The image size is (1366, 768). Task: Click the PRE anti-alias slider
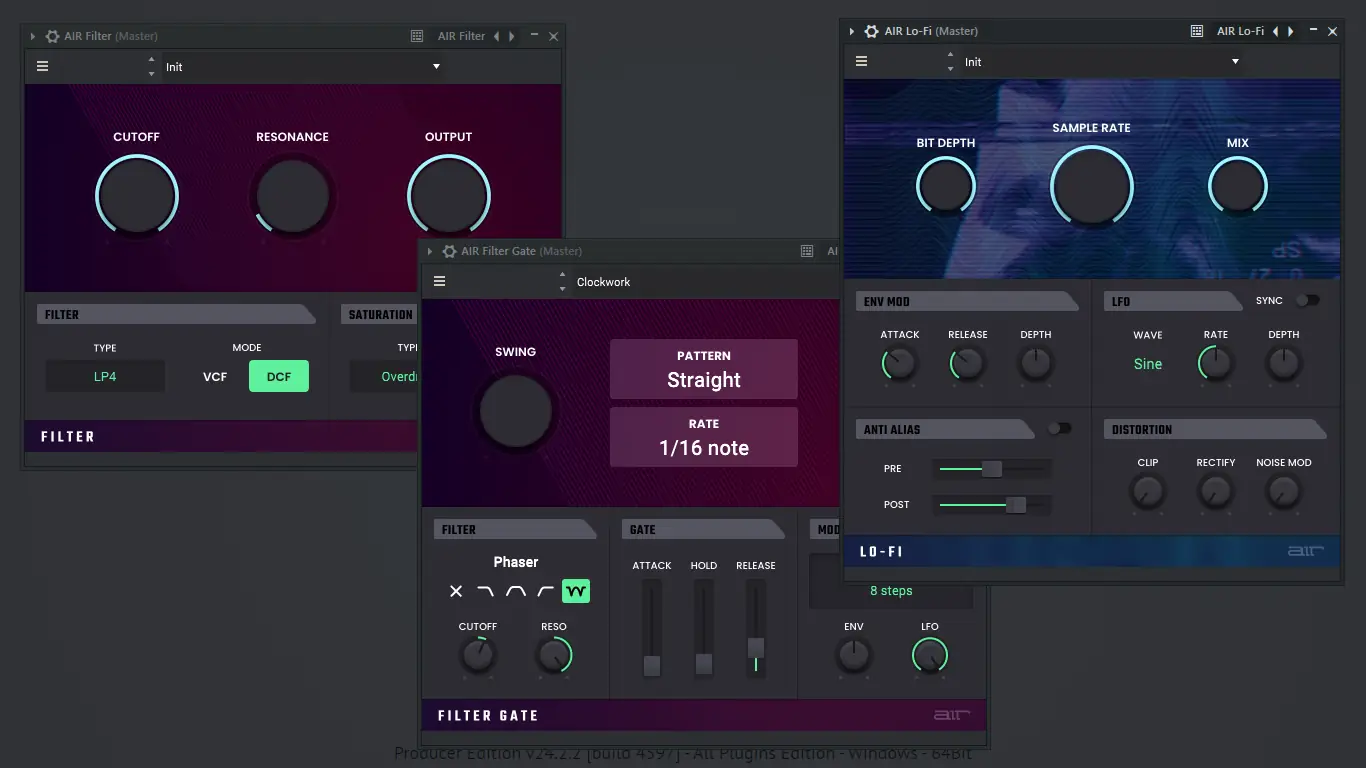(993, 469)
